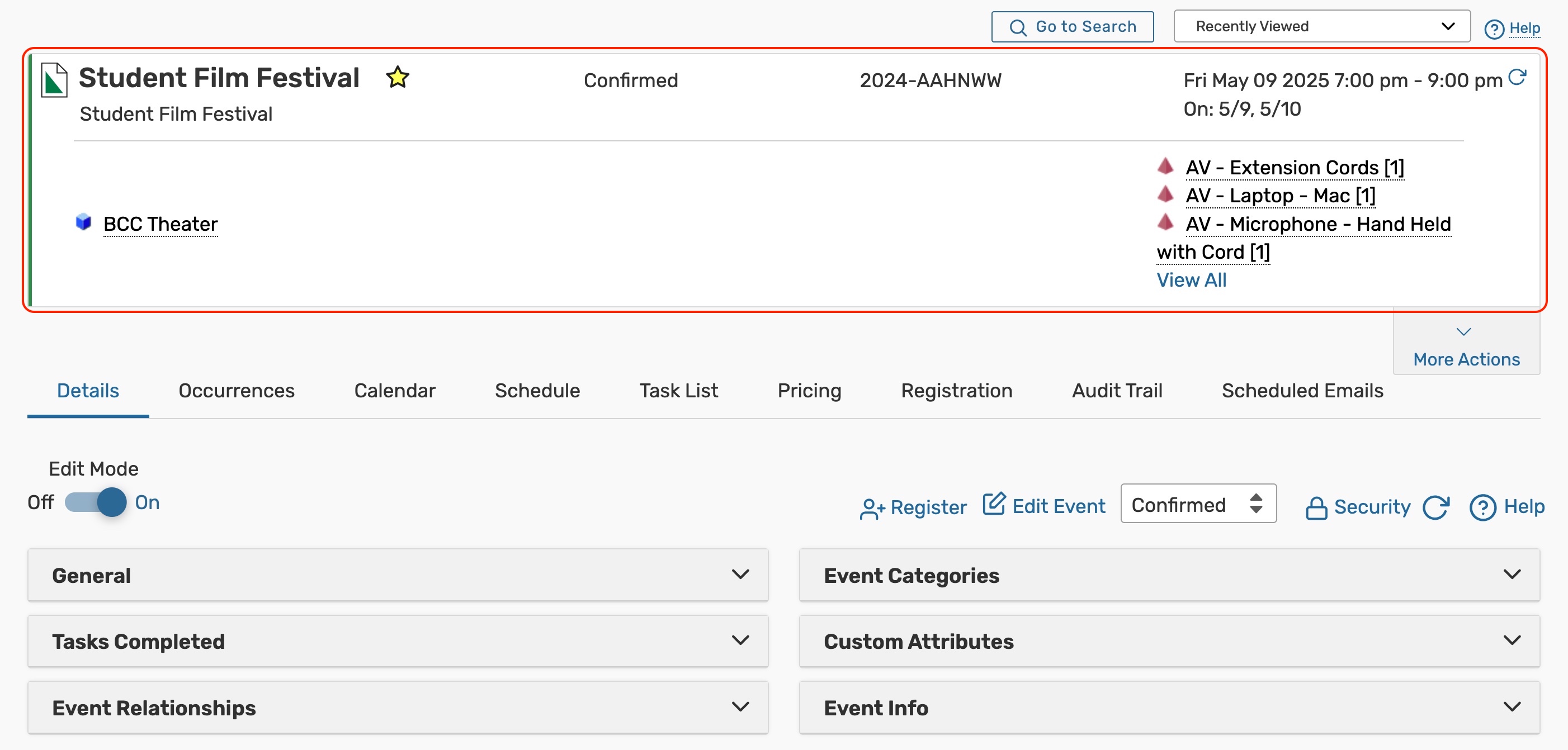Open the BCC Theater location link

(x=160, y=224)
